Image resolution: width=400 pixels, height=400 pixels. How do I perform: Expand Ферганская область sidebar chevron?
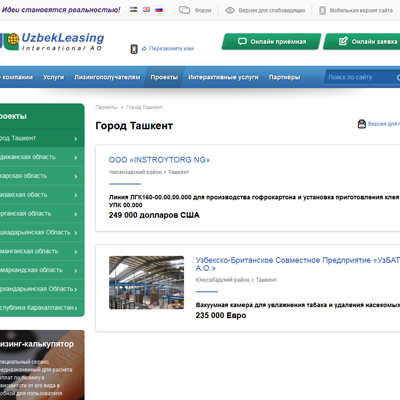(76, 214)
